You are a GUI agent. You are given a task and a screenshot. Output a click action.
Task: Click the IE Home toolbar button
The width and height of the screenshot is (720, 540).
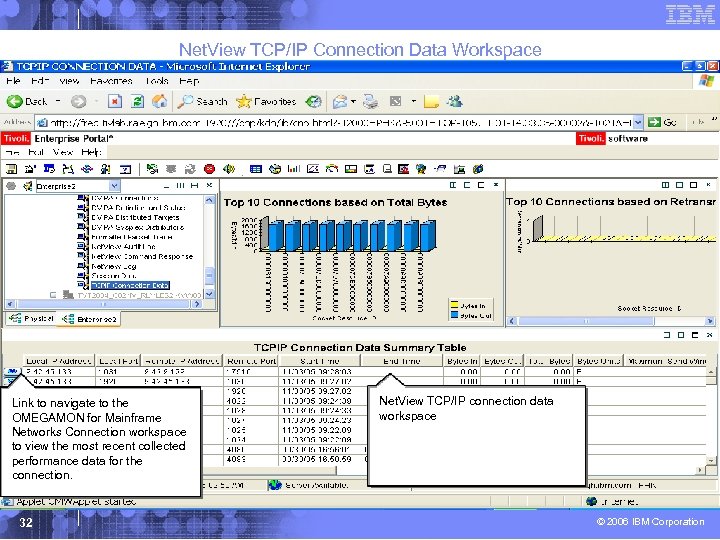[x=160, y=101]
